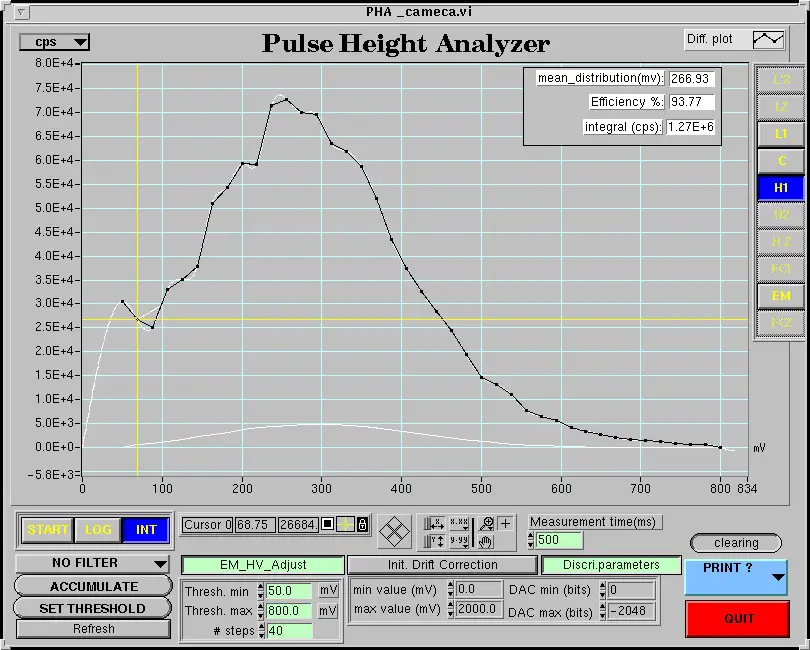810x650 pixels.
Task: Switch to EM_HV_Adjust tab
Action: (x=263, y=565)
